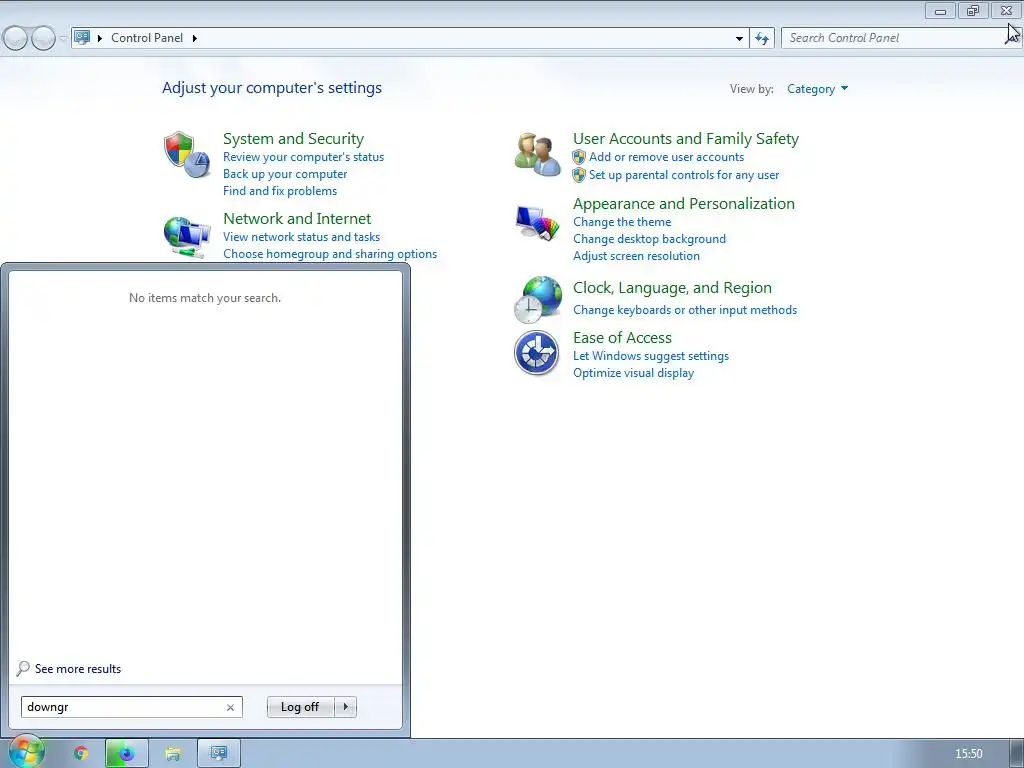
Task: Click Change desktop background link
Action: click(649, 238)
